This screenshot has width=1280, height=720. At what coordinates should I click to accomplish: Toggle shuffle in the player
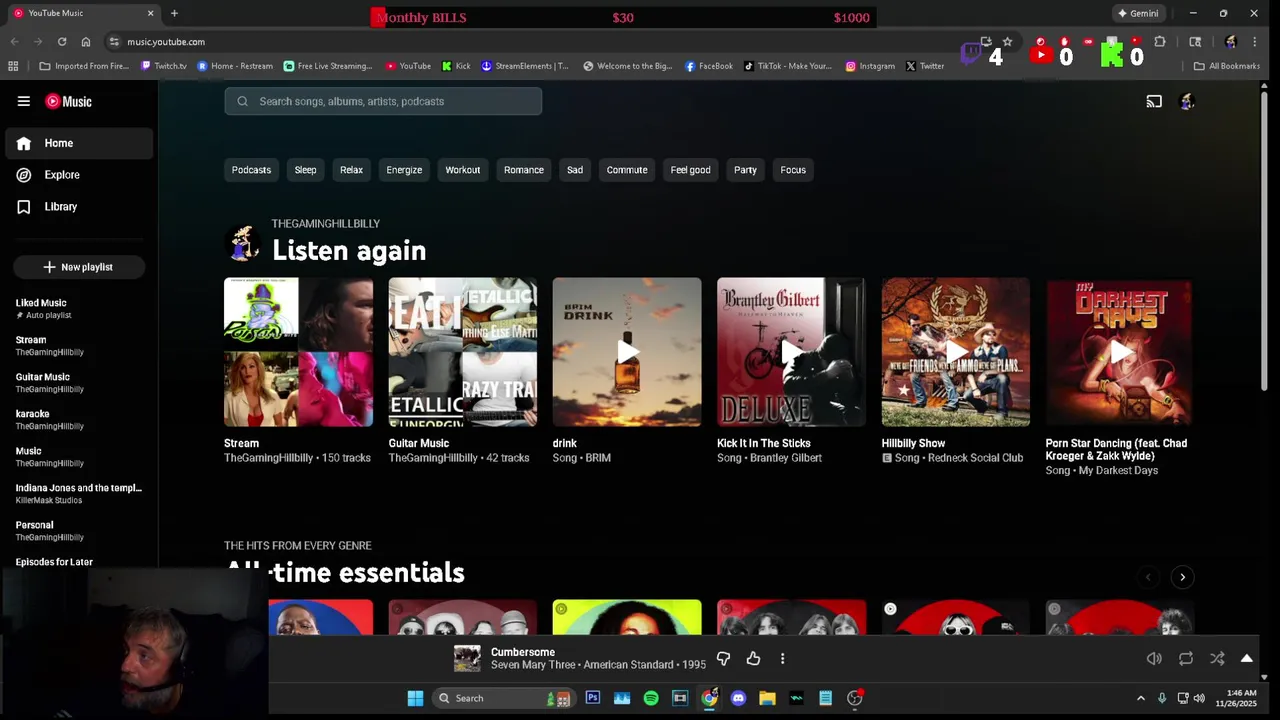1217,659
